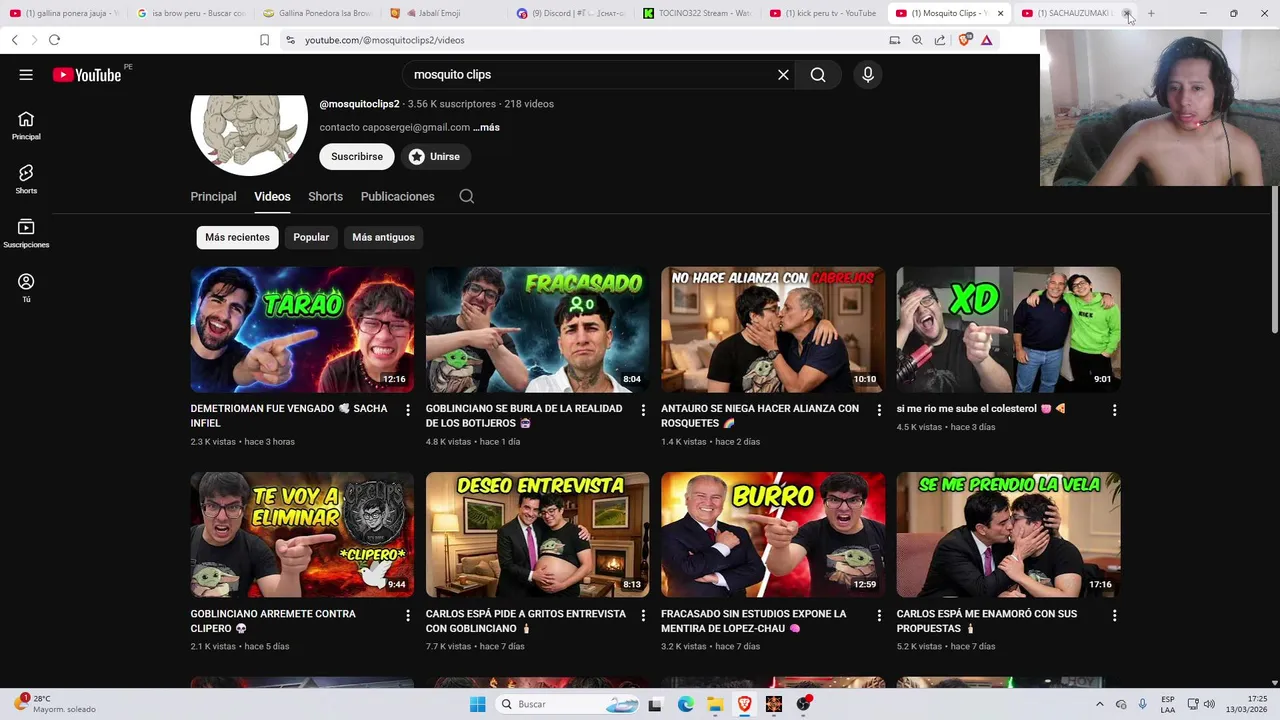The height and width of the screenshot is (720, 1280).
Task: Switch to Publicaciones channel tab
Action: [397, 197]
